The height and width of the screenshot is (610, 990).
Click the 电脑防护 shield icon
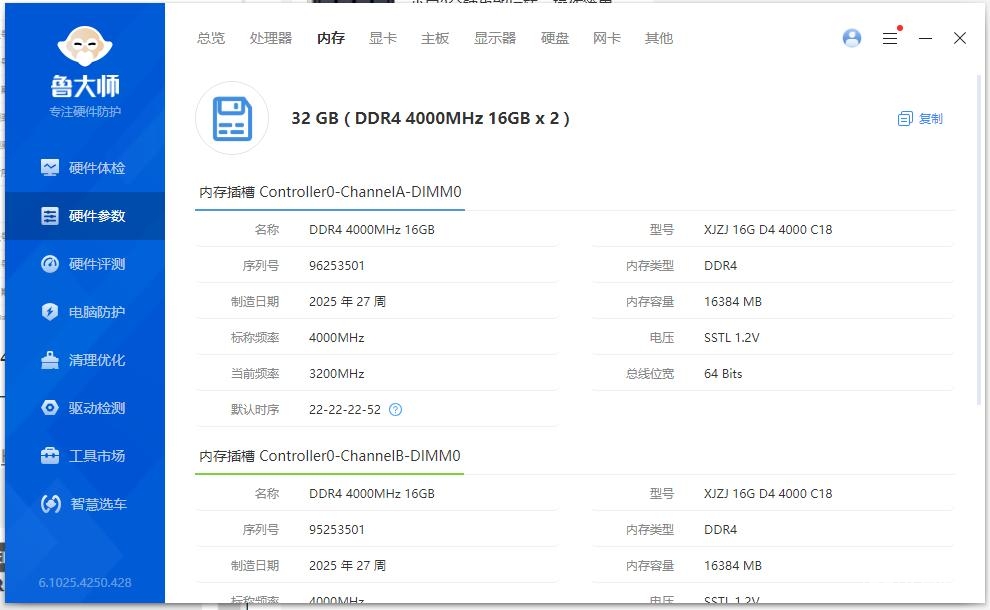[50, 312]
